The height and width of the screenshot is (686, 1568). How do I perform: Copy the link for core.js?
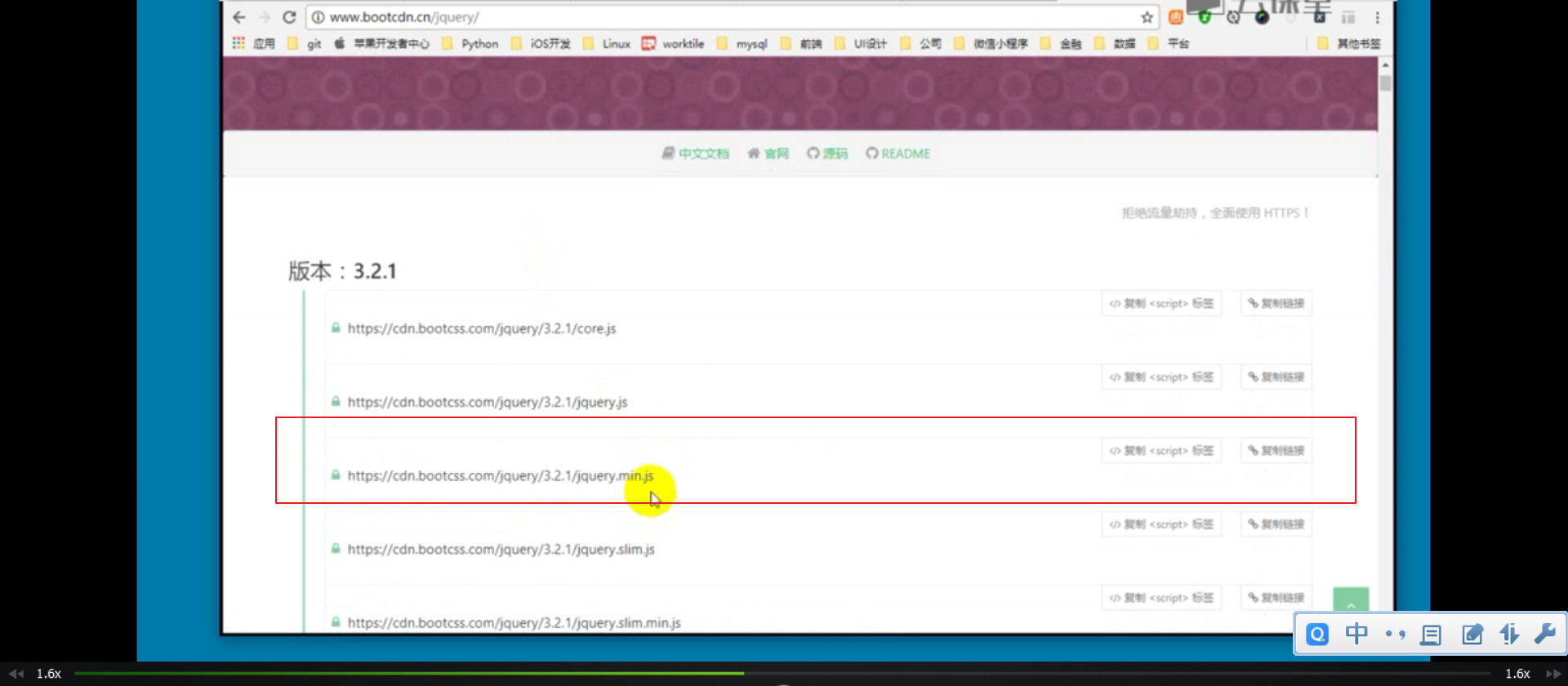[1276, 304]
